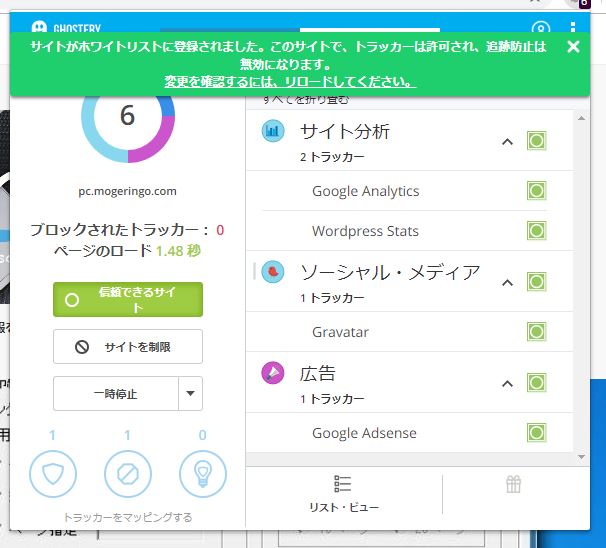Toggle the shield anti-tracking icon
Viewport: 606px width, 548px height.
[53, 474]
